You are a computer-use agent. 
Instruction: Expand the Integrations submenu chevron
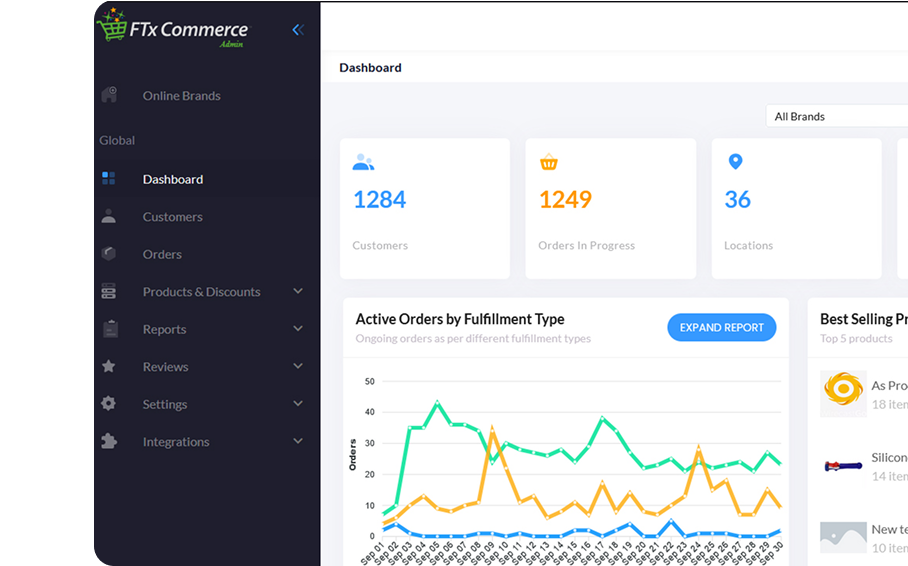tap(298, 441)
